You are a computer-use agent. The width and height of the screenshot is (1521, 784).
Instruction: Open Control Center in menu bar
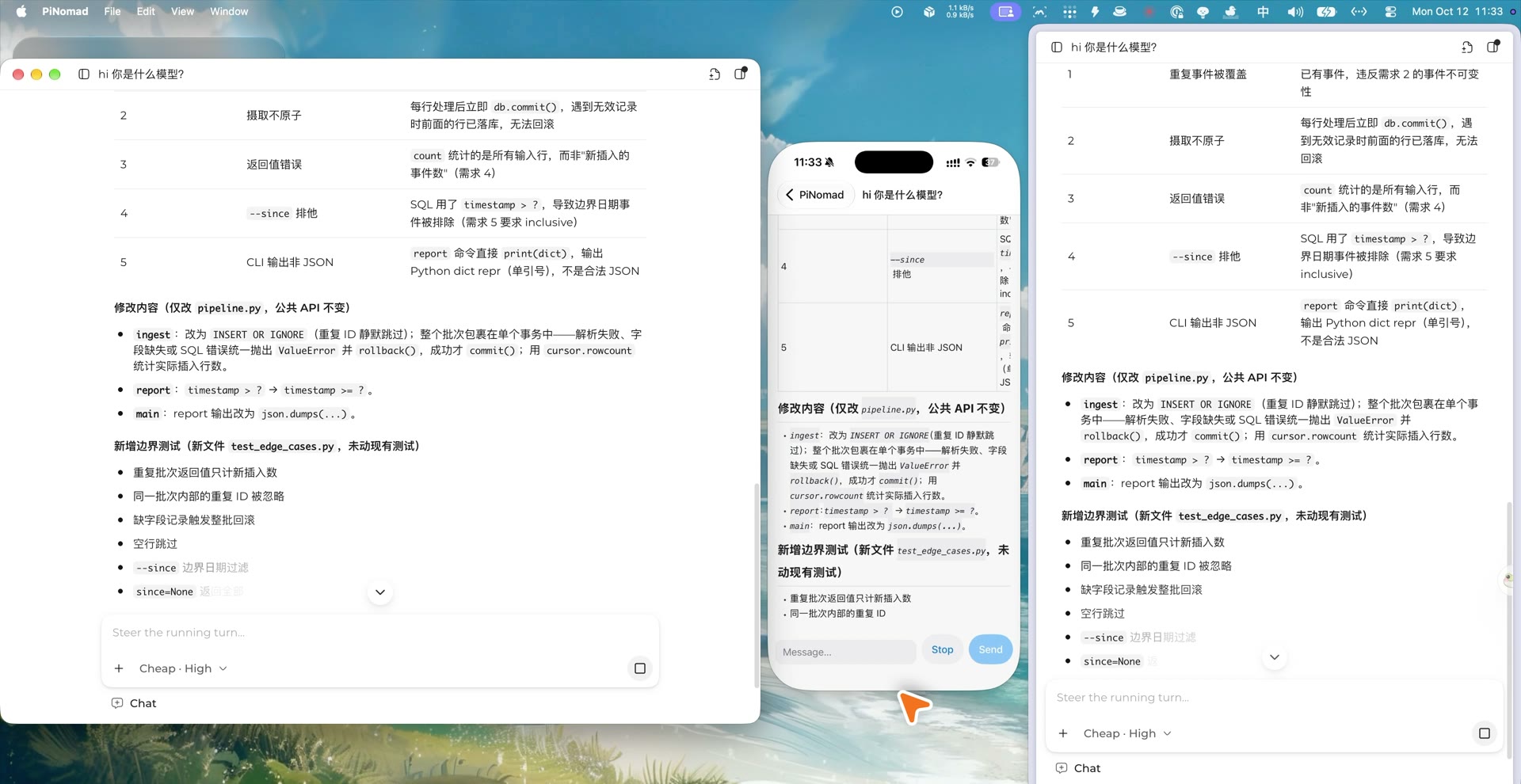tap(1390, 12)
